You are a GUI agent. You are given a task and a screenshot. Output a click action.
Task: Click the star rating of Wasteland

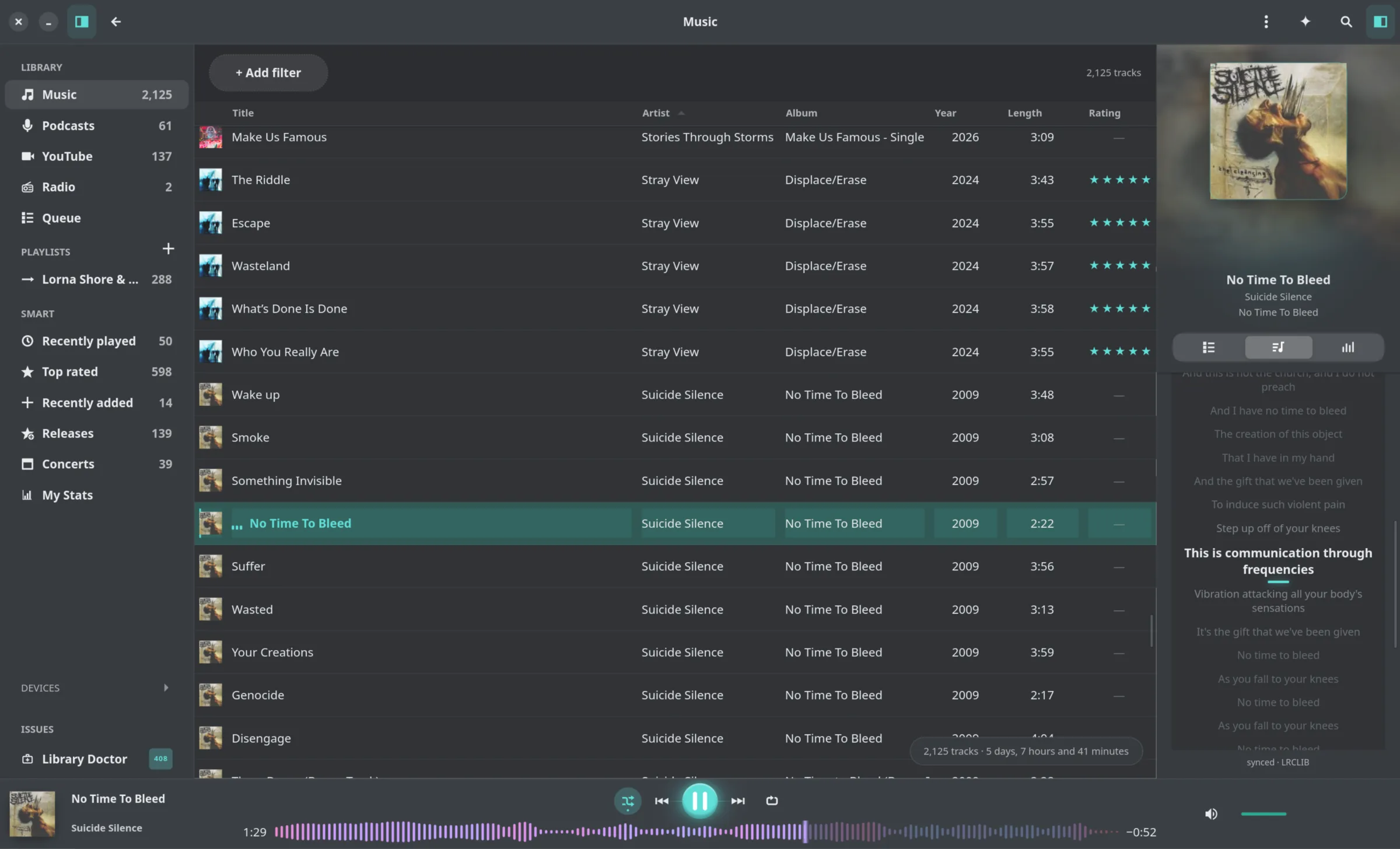coord(1119,266)
